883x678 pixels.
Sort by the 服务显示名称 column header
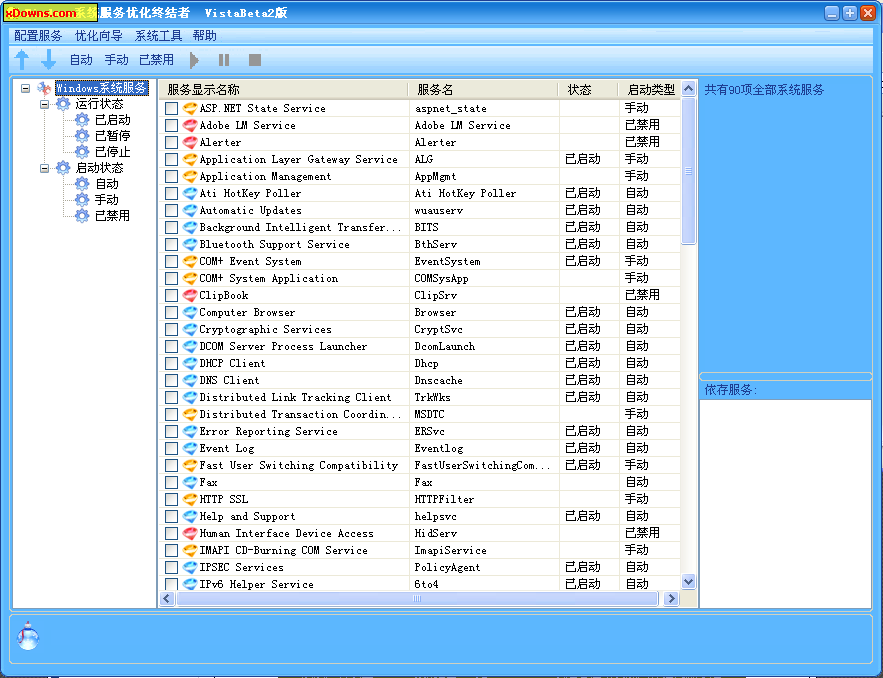click(x=283, y=90)
